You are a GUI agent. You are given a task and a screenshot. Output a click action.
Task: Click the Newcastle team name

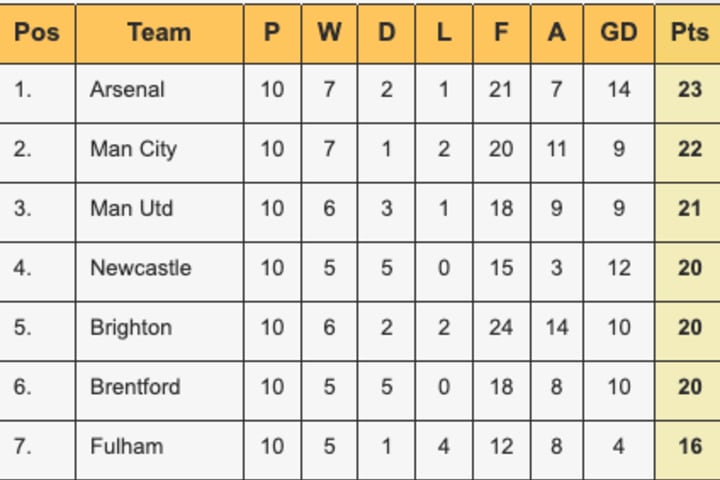pos(140,268)
